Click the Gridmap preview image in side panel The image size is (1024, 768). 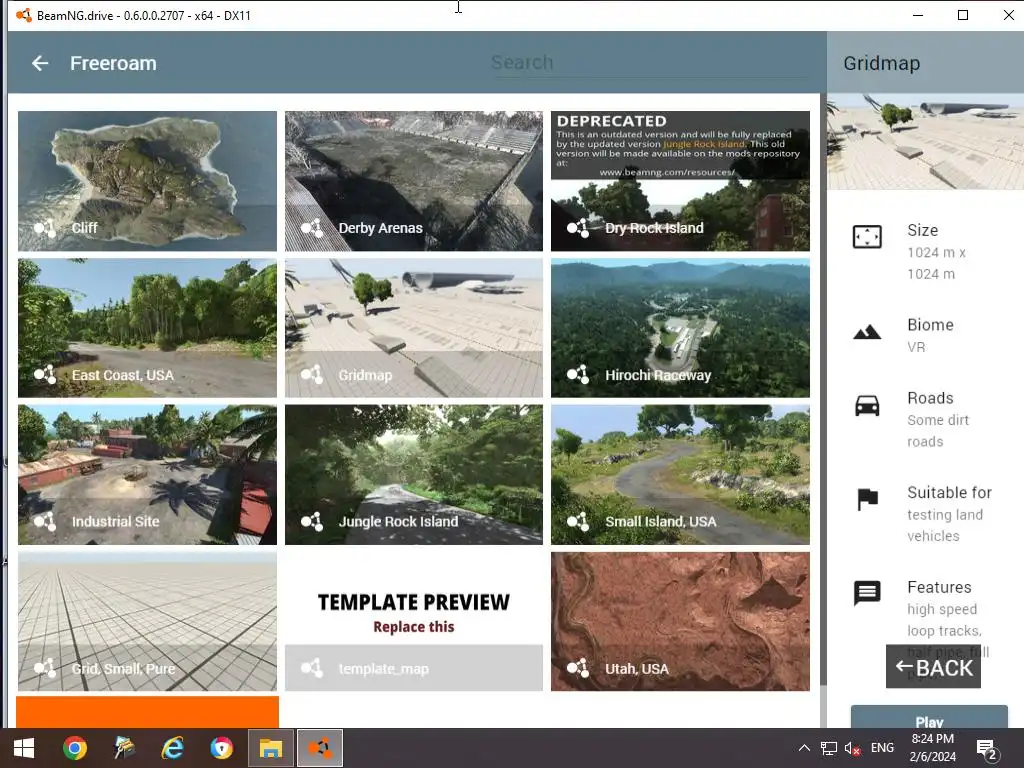click(925, 142)
